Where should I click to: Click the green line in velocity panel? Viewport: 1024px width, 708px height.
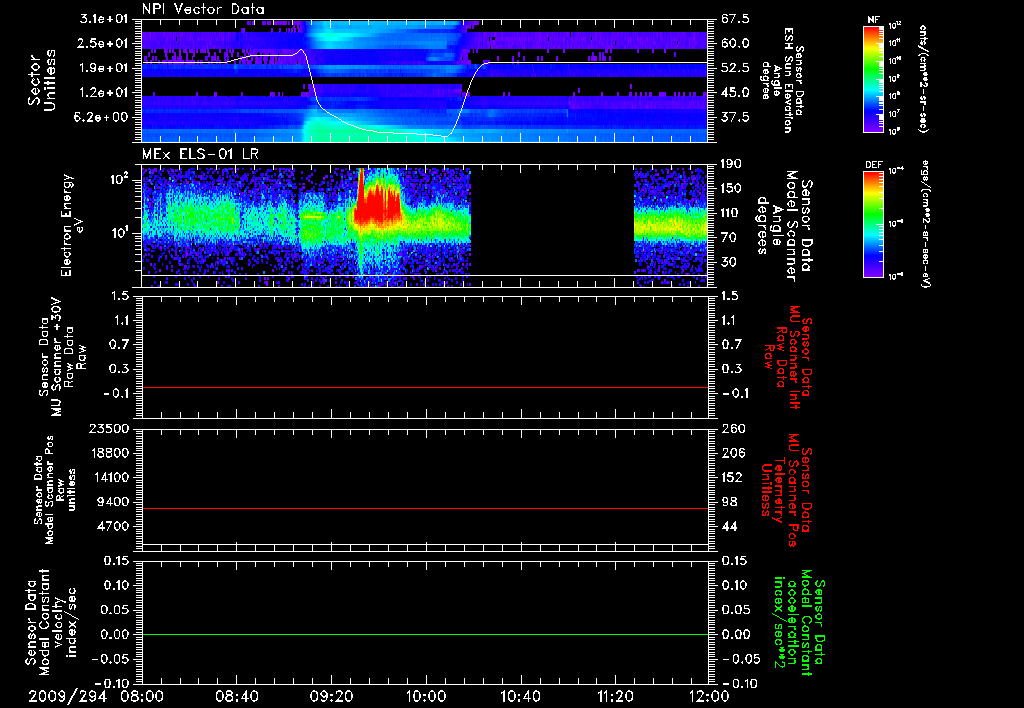pyautogui.click(x=425, y=634)
